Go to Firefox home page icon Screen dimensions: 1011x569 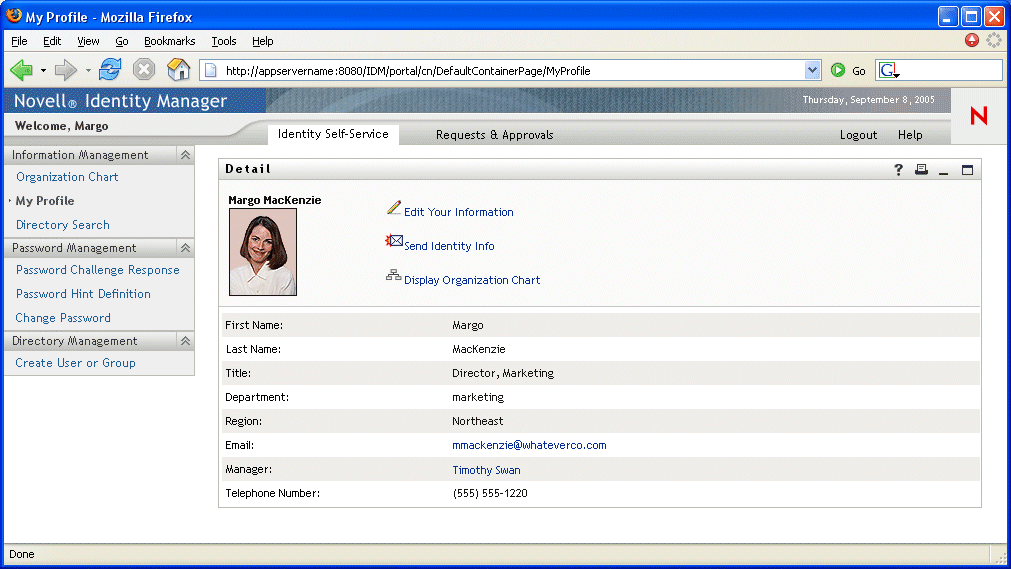[178, 70]
